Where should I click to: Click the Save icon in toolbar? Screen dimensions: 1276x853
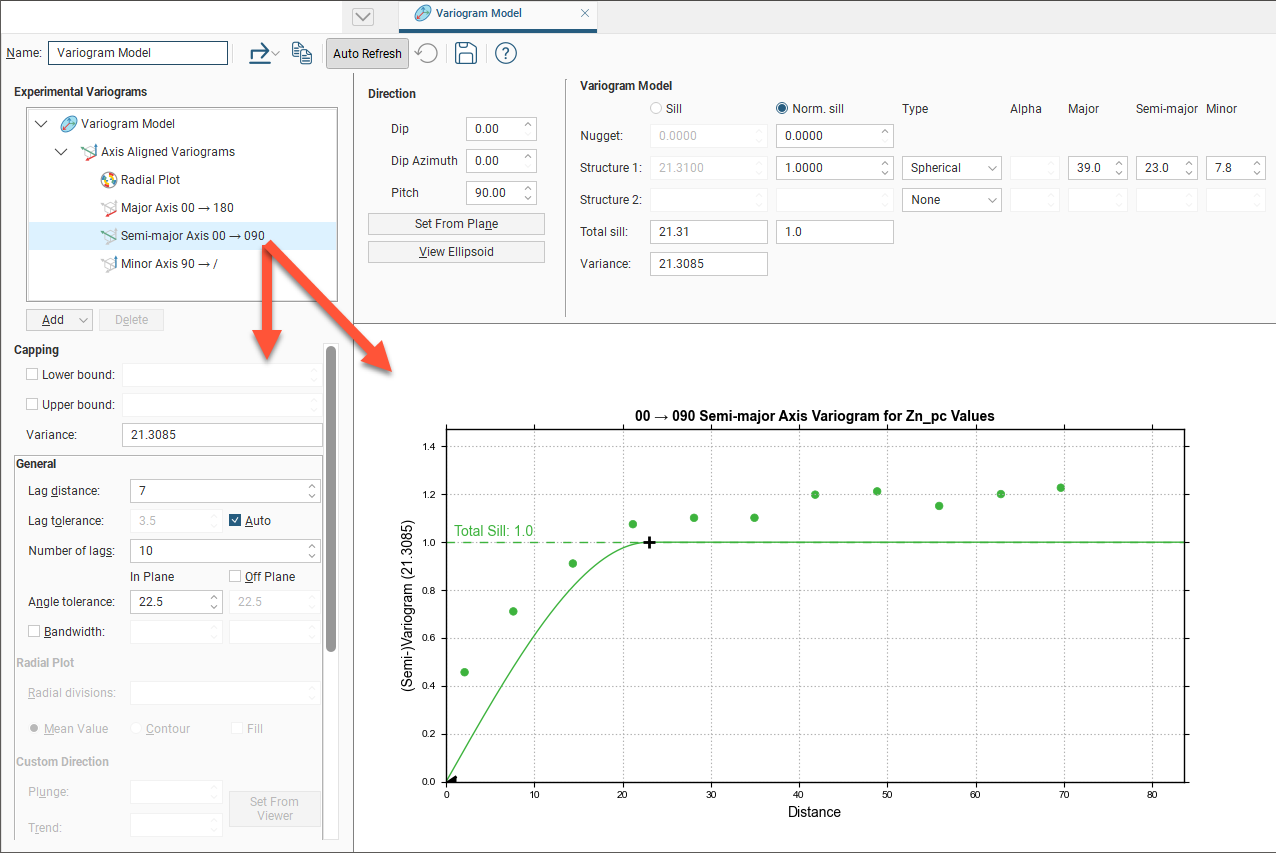(465, 53)
